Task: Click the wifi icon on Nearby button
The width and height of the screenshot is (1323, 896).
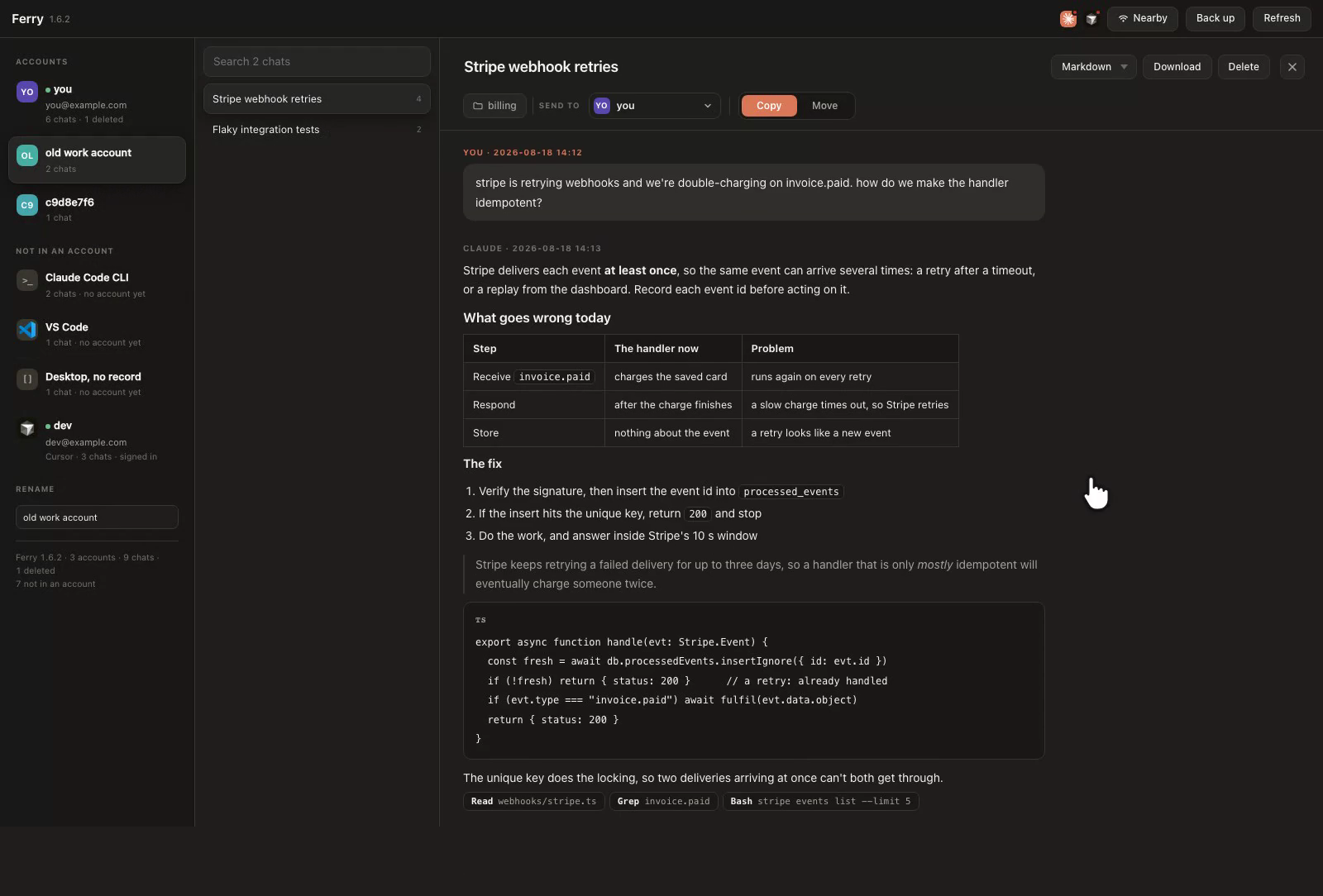Action: click(1122, 18)
